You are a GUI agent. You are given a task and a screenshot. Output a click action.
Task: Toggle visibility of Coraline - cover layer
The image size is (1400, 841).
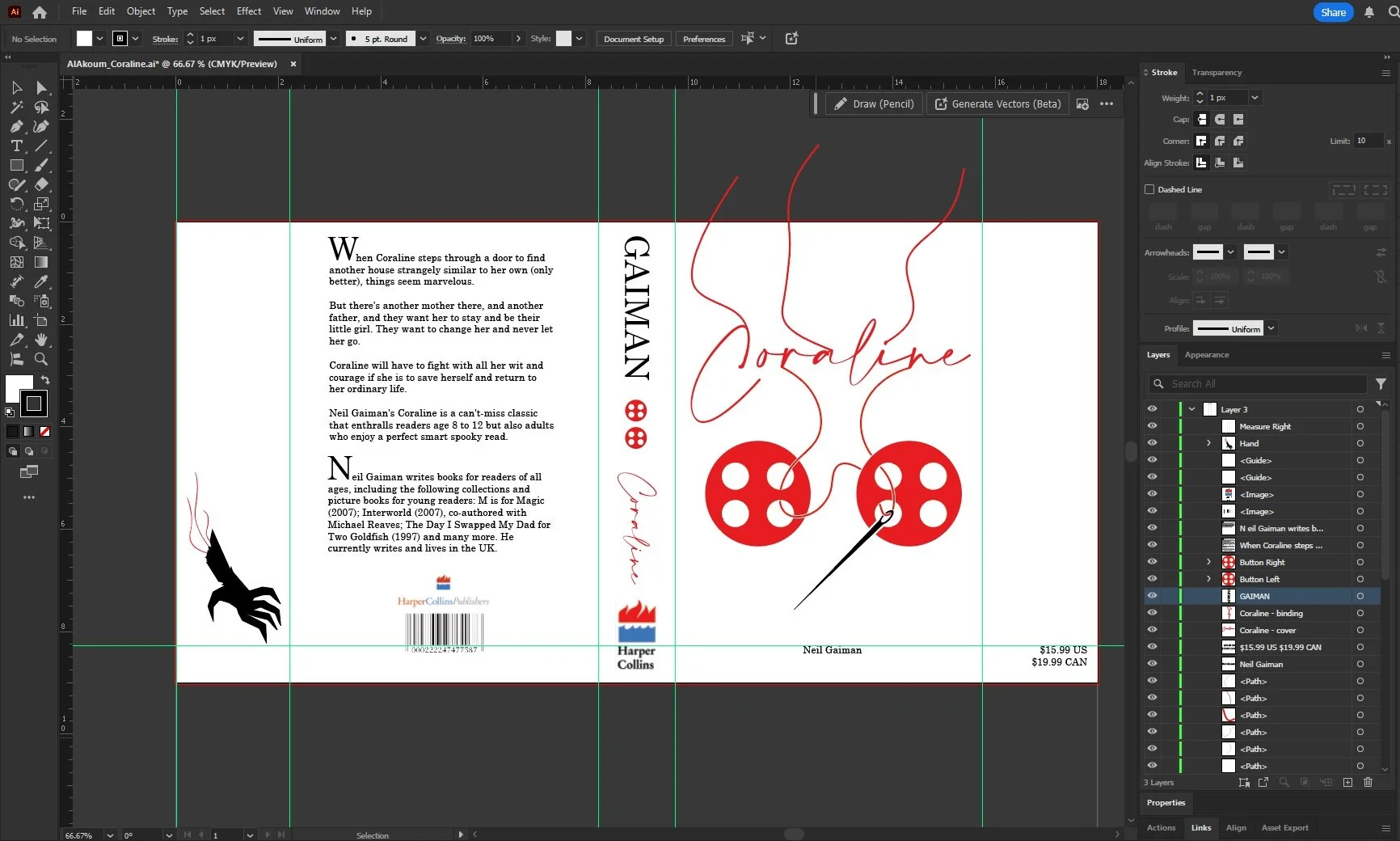coord(1152,630)
